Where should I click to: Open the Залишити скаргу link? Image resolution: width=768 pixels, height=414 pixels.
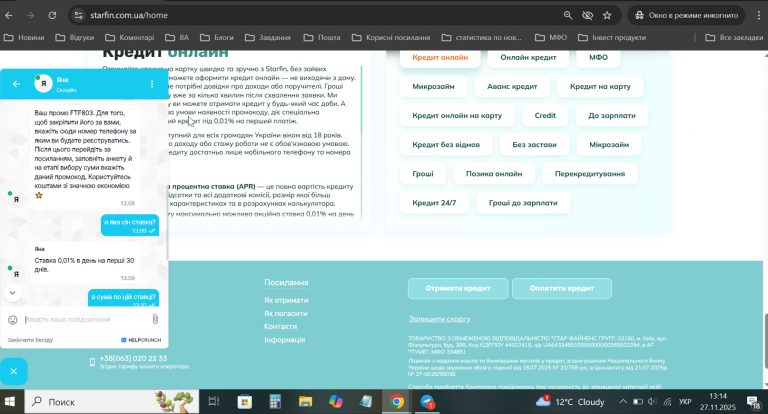(439, 319)
